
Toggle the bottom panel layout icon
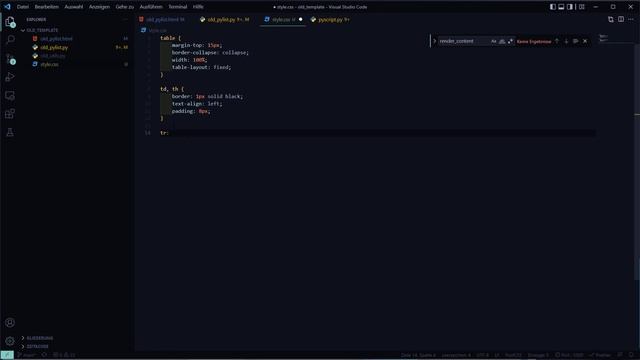coord(561,7)
